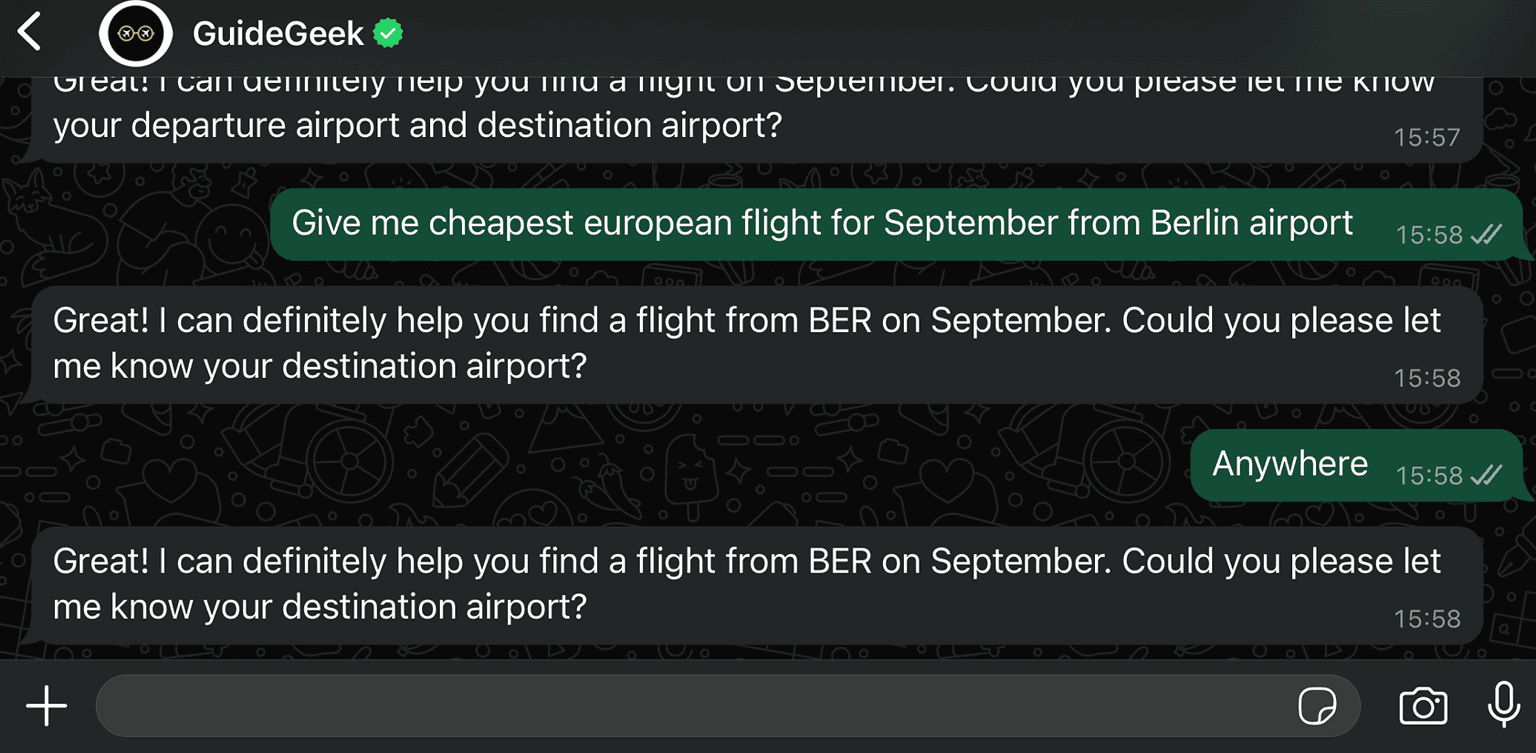1536x753 pixels.
Task: Open the camera to take a photo
Action: click(1424, 706)
